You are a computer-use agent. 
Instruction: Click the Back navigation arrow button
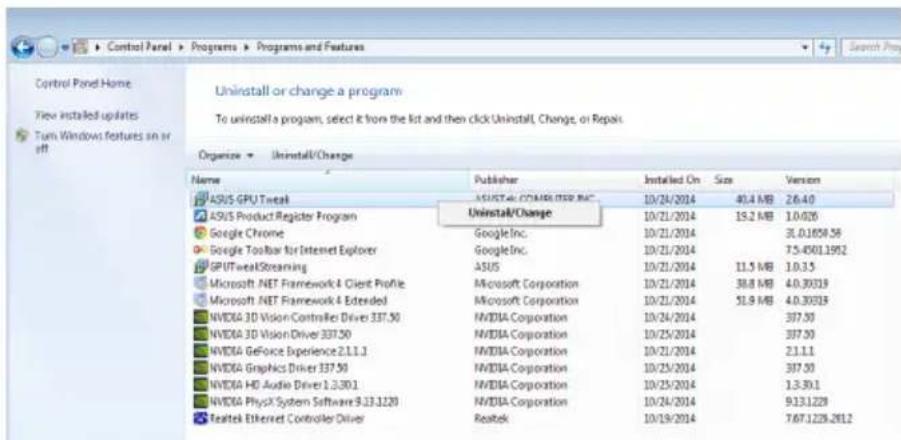23,47
